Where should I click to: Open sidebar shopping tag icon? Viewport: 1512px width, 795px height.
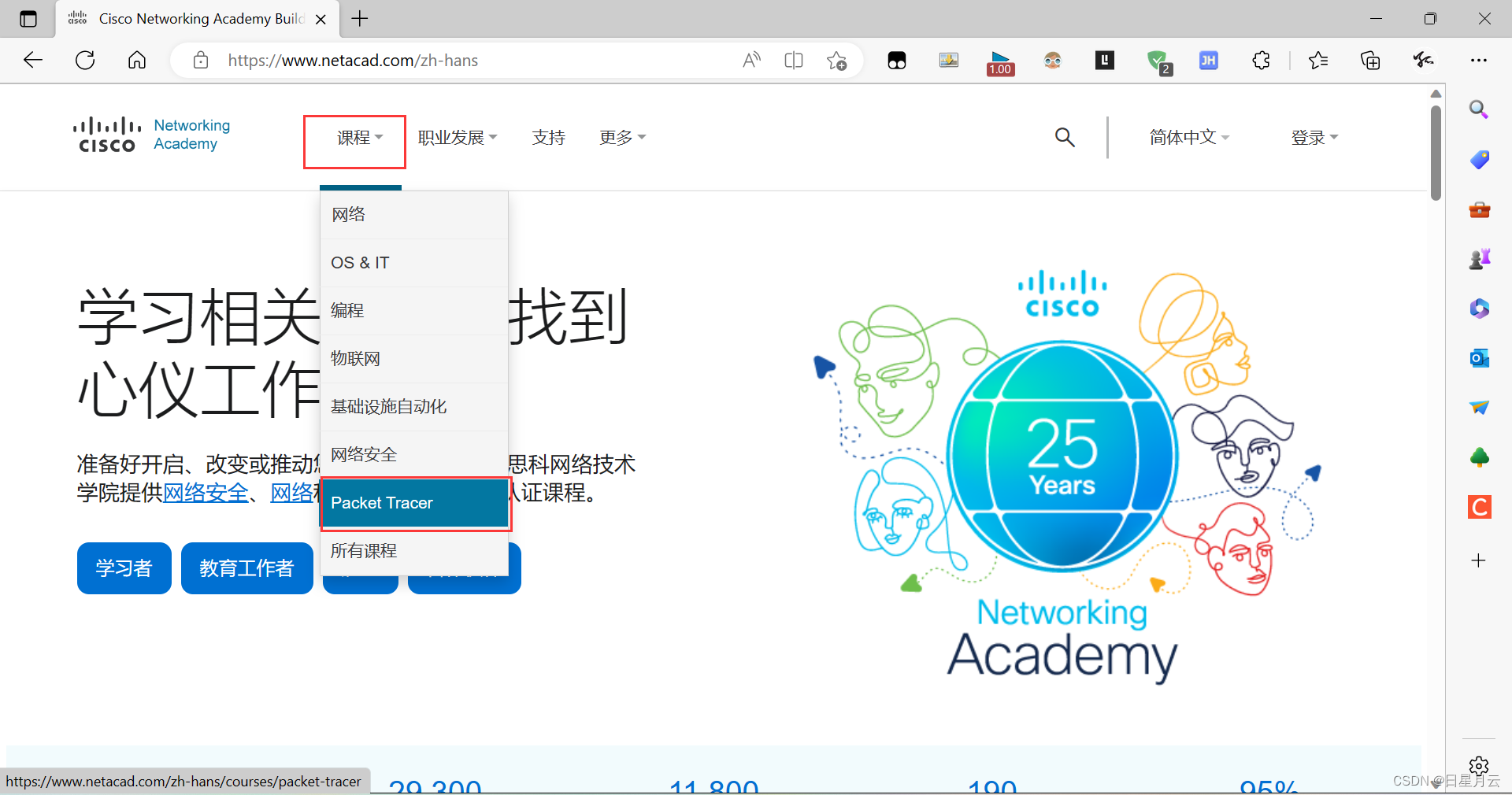coord(1479,160)
